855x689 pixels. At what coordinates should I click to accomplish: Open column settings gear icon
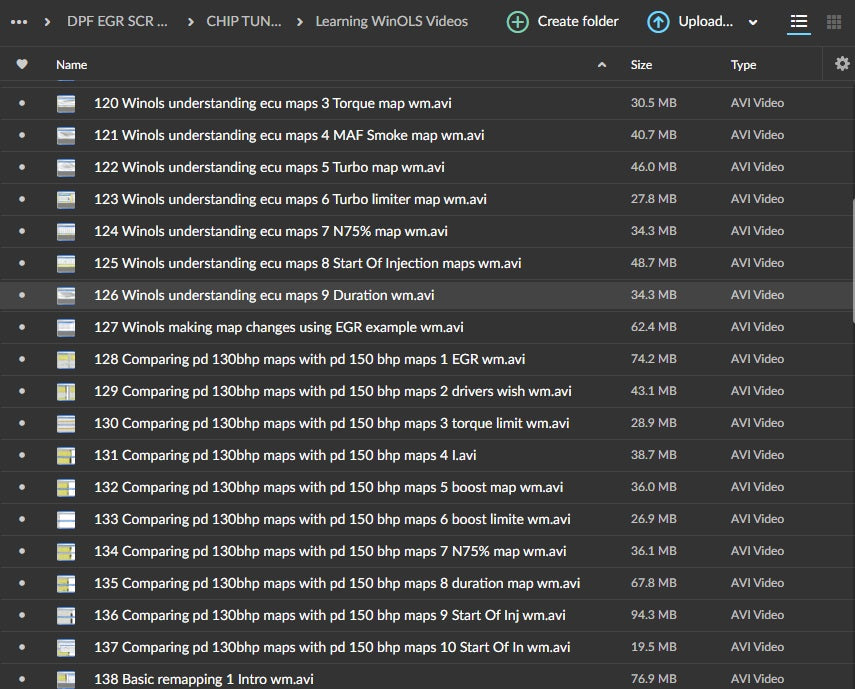[x=842, y=64]
